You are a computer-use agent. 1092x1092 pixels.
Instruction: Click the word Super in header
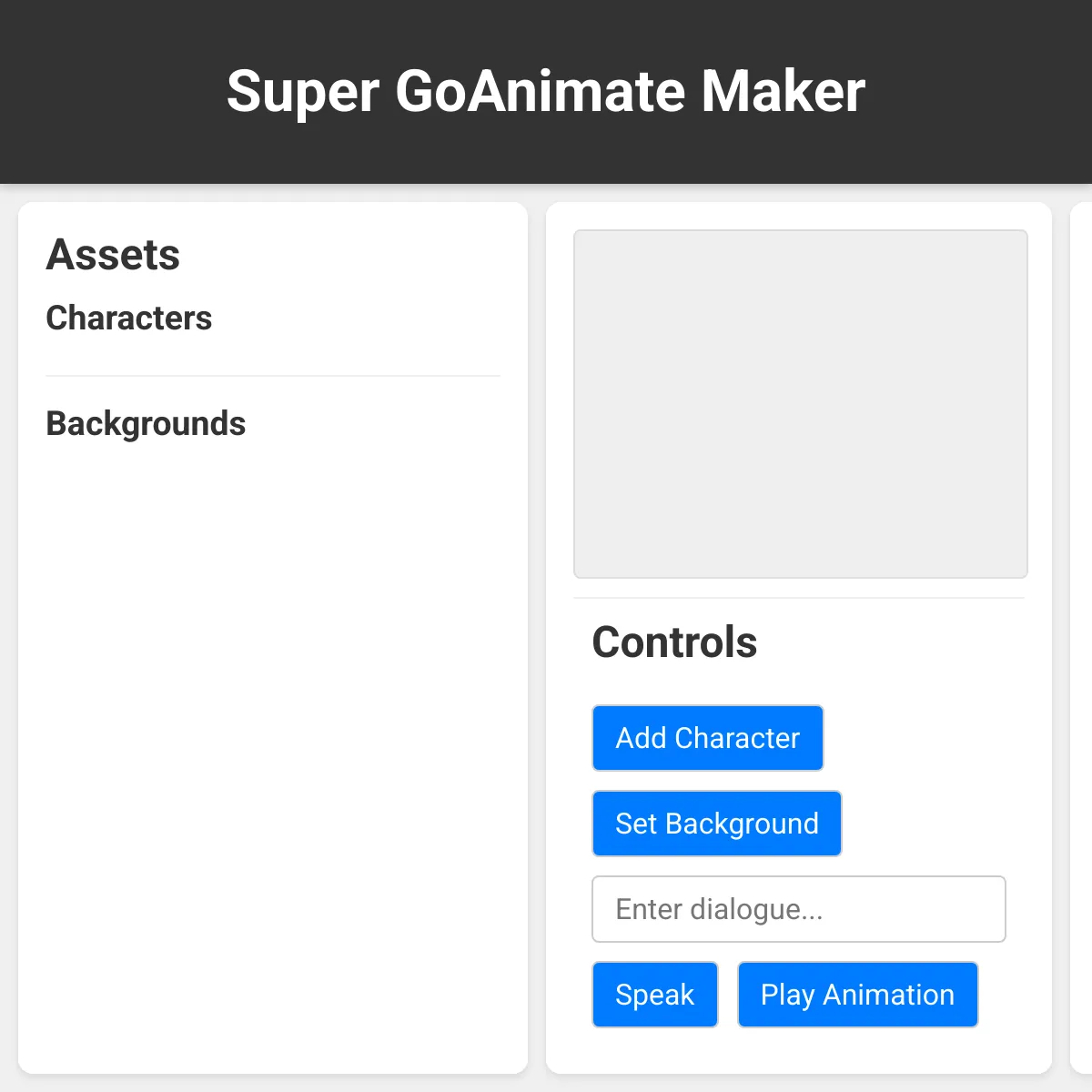pyautogui.click(x=303, y=92)
